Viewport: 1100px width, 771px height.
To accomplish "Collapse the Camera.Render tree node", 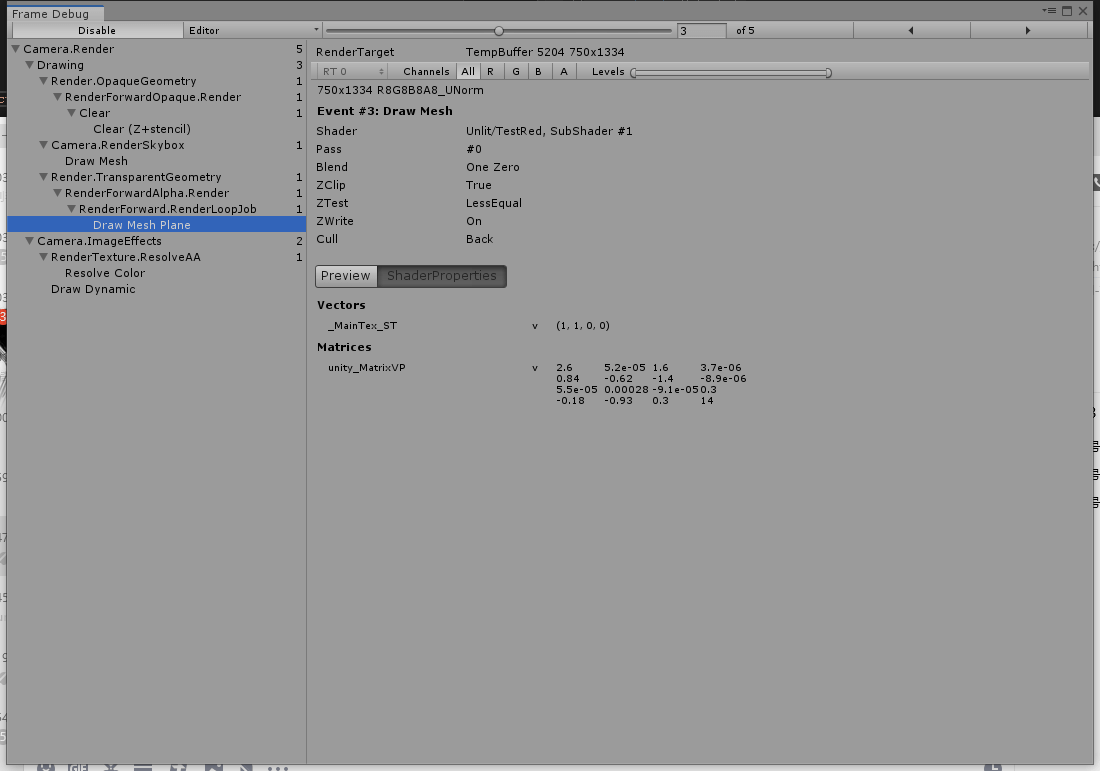I will pos(16,49).
